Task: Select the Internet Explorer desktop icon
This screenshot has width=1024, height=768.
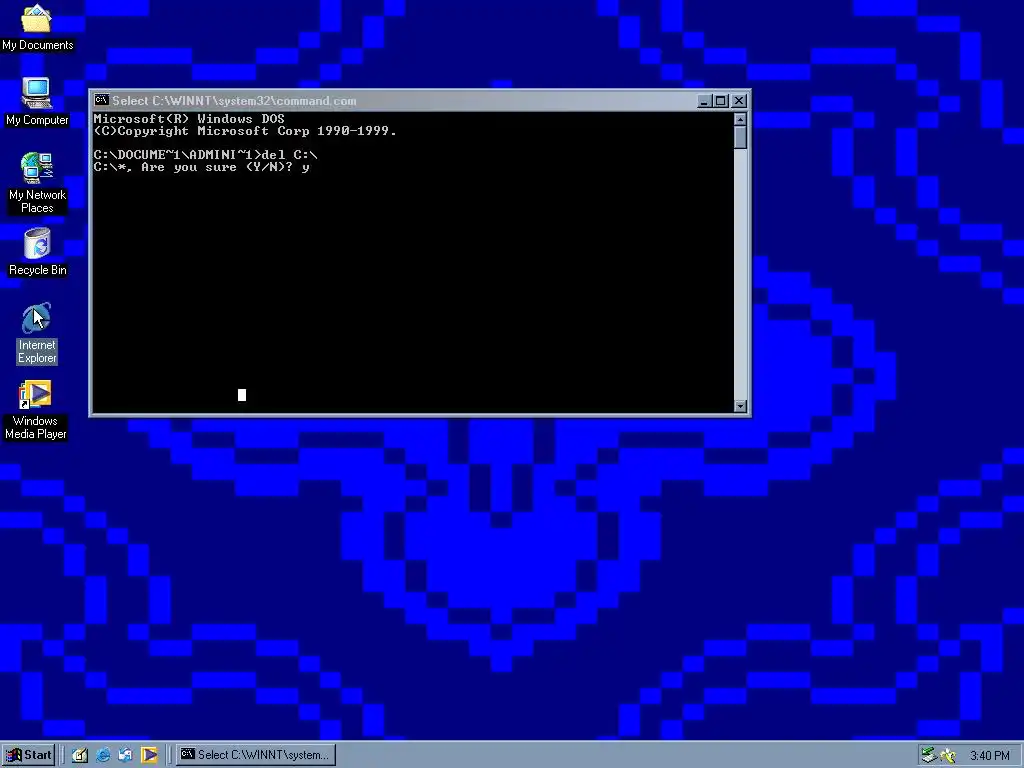Action: [x=37, y=333]
